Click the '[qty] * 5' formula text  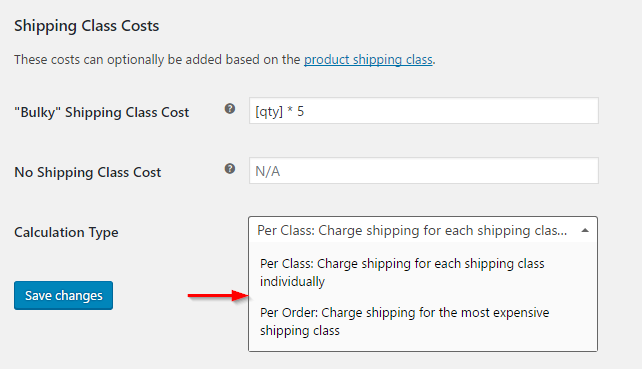tap(280, 111)
